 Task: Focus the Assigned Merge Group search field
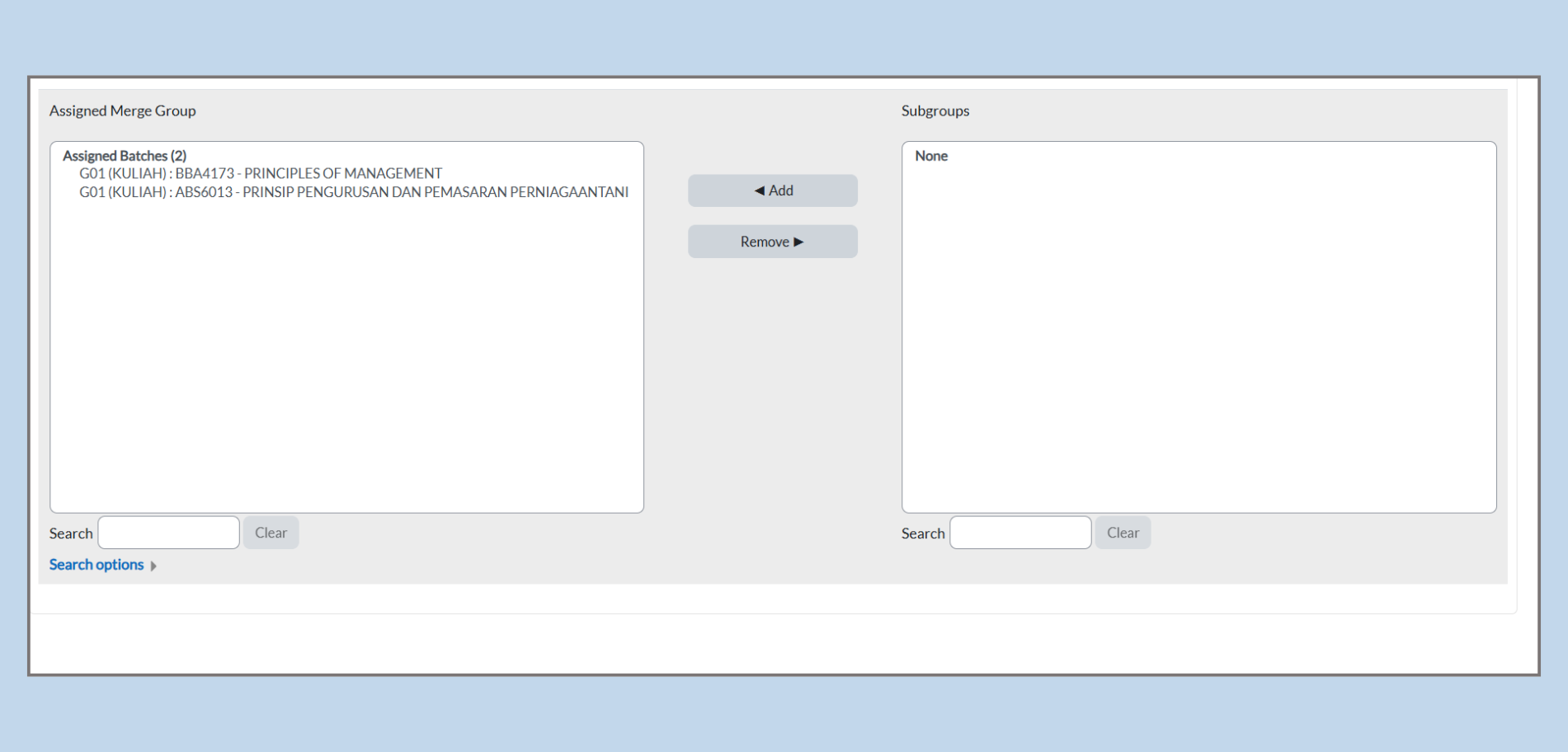pyautogui.click(x=168, y=533)
